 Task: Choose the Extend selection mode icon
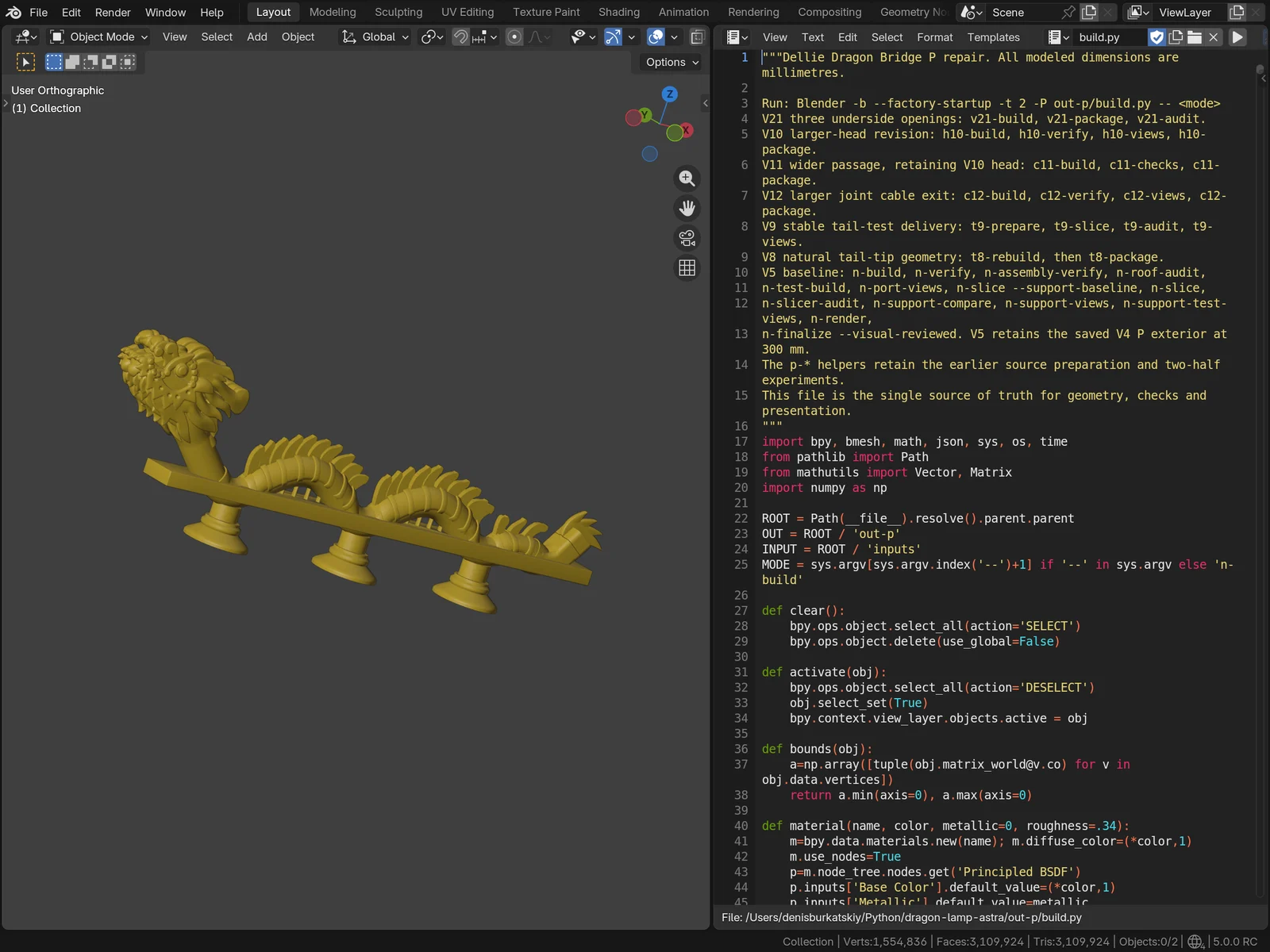72,62
